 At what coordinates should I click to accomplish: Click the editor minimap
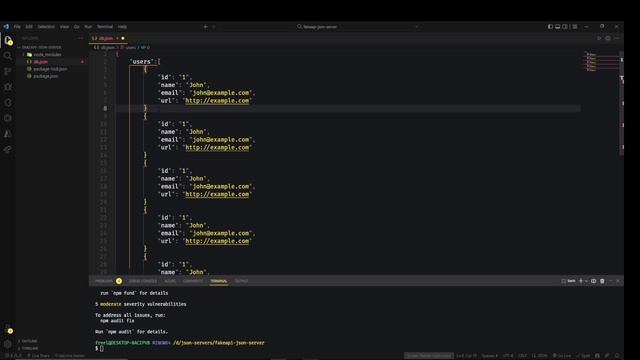(600, 62)
